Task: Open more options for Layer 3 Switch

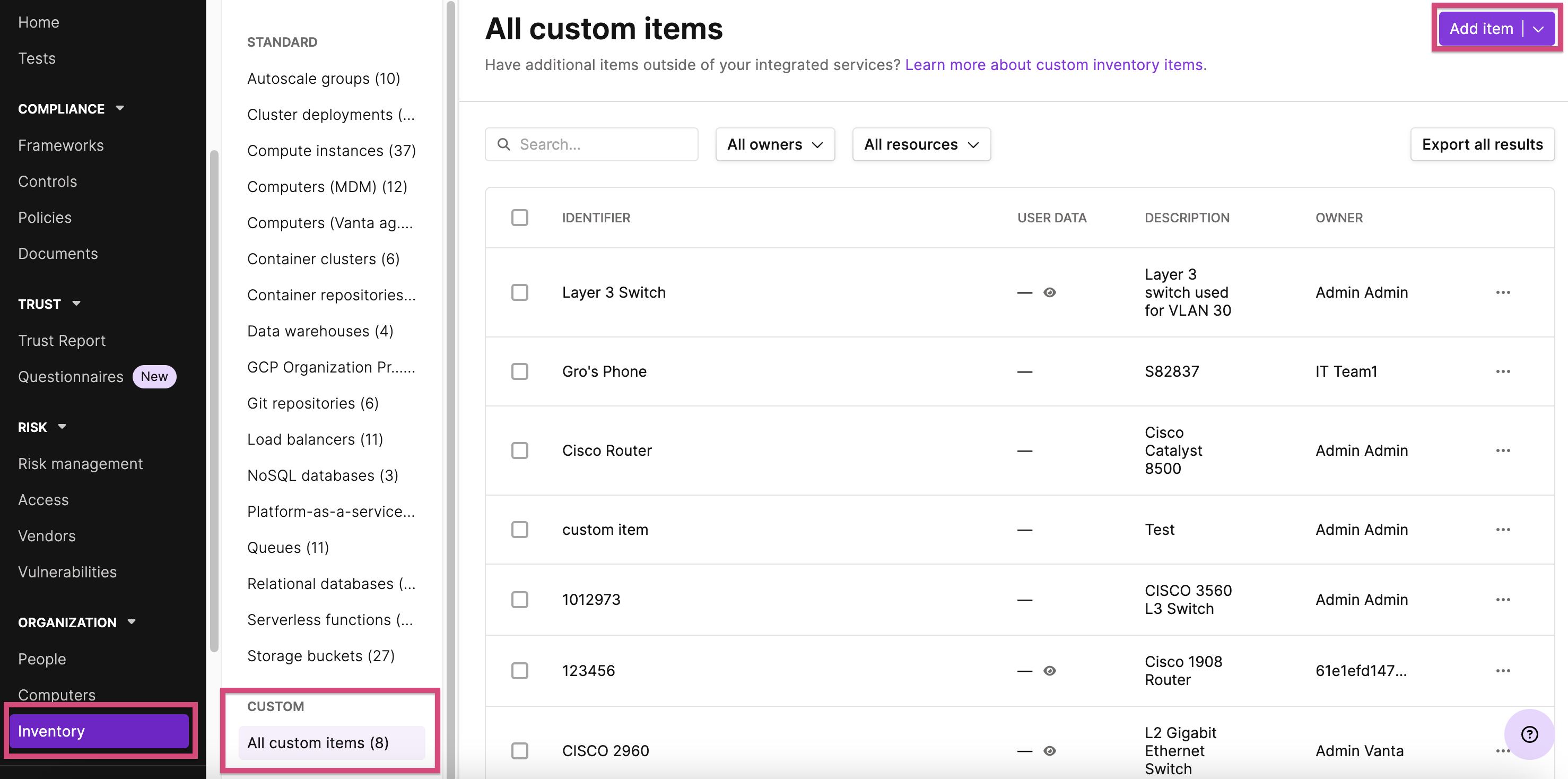Action: (1503, 292)
